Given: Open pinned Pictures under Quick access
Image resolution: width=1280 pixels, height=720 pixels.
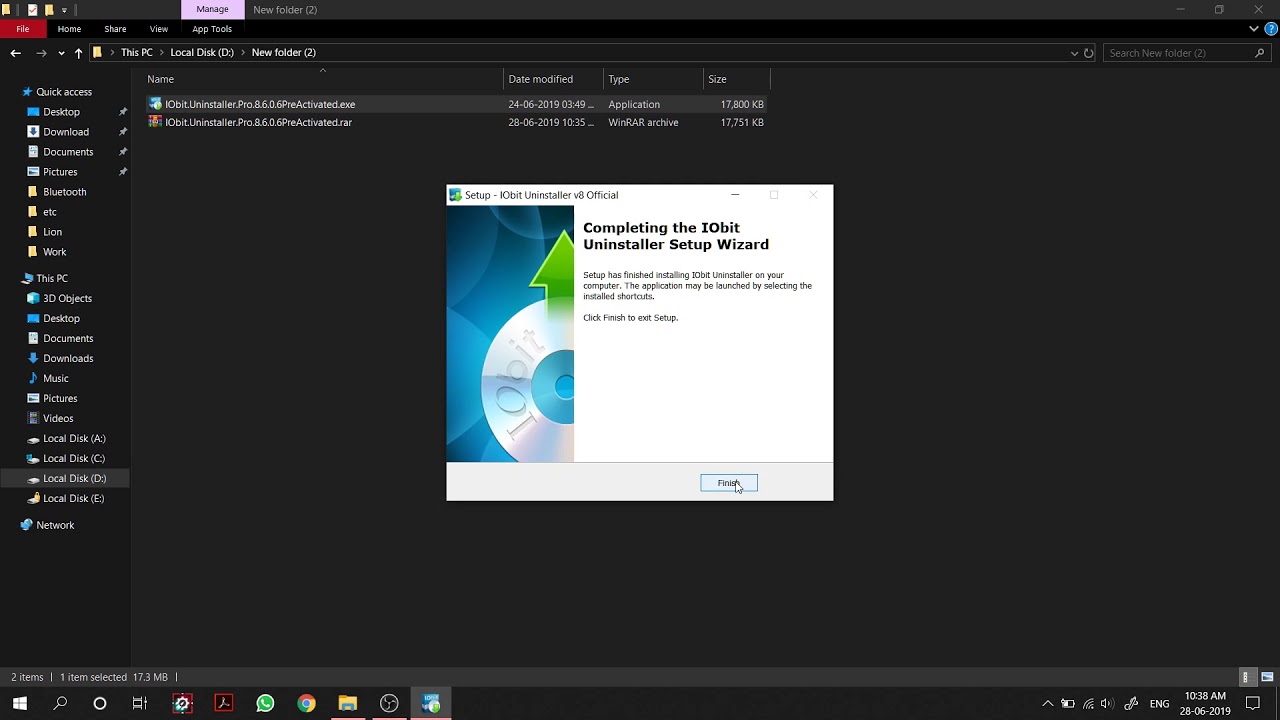Looking at the screenshot, I should click(x=60, y=172).
